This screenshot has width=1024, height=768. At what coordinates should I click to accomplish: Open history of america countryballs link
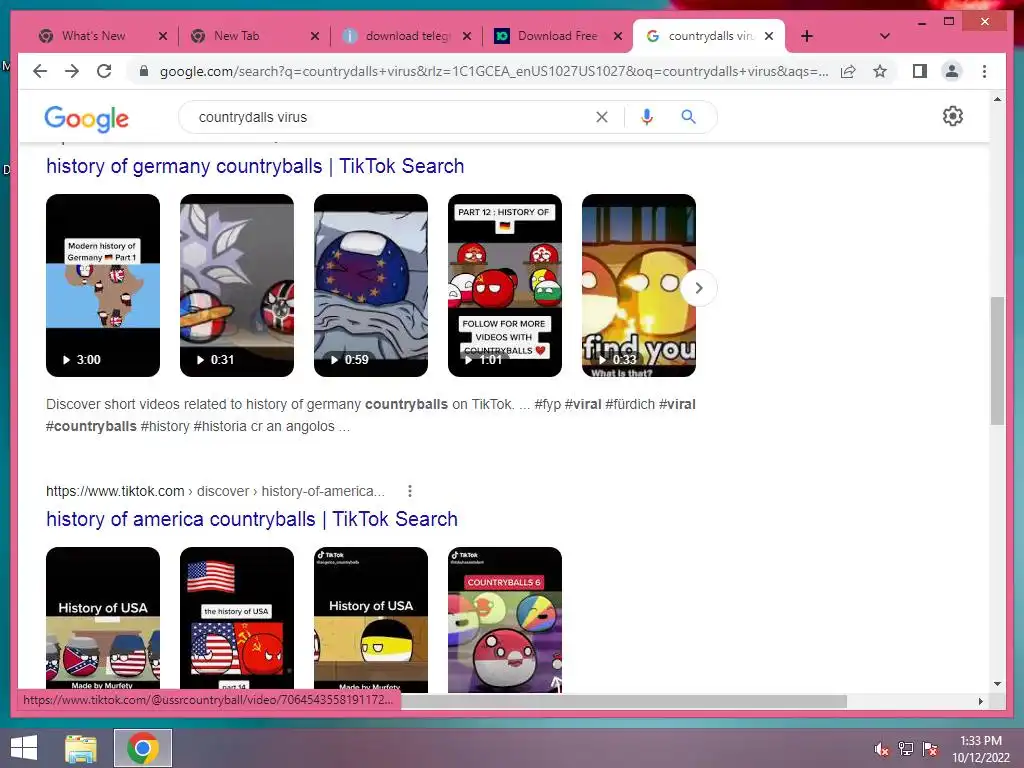251,519
